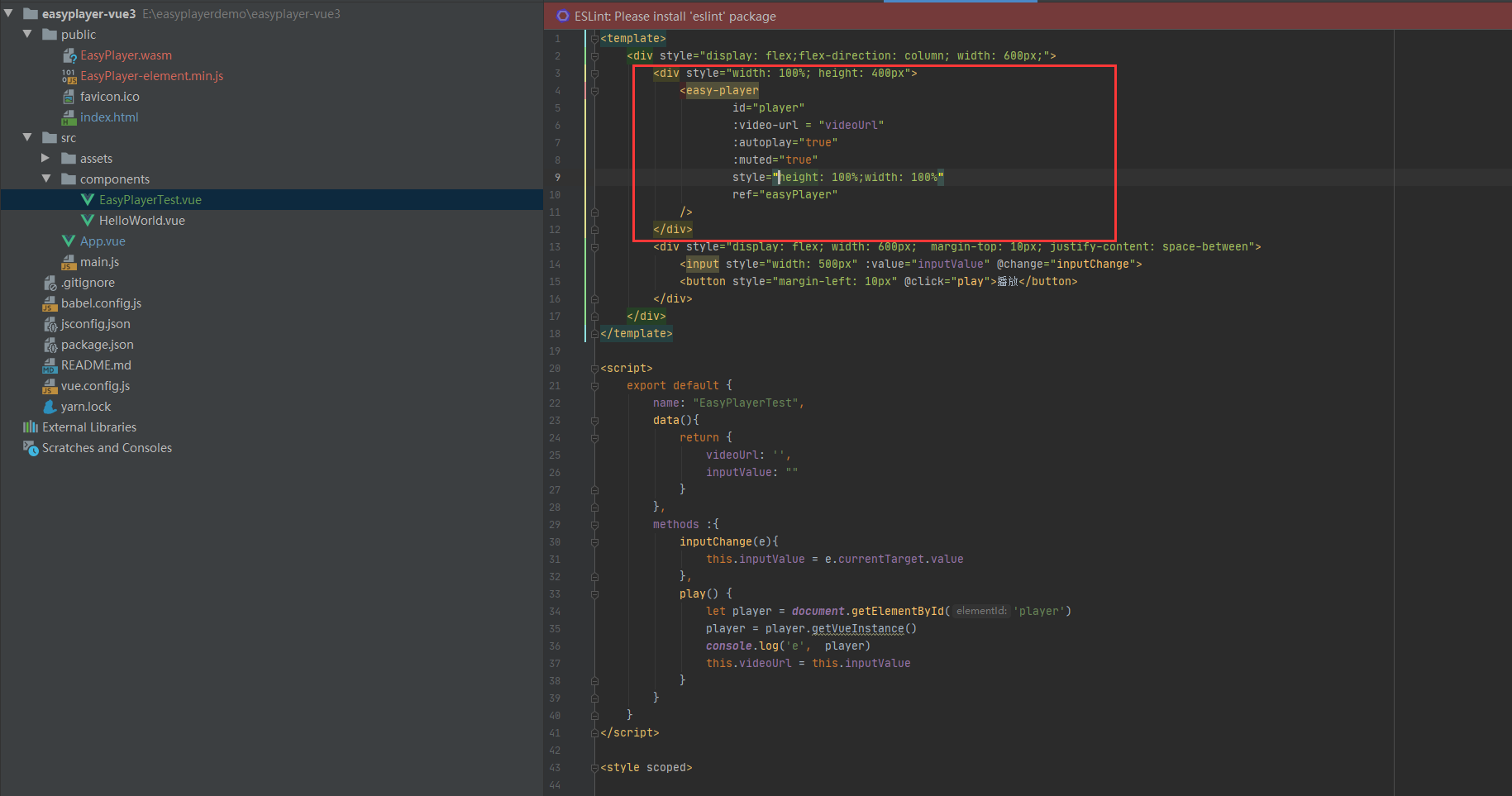Click the markdown icon next to README.md
1512x796 pixels.
point(50,365)
